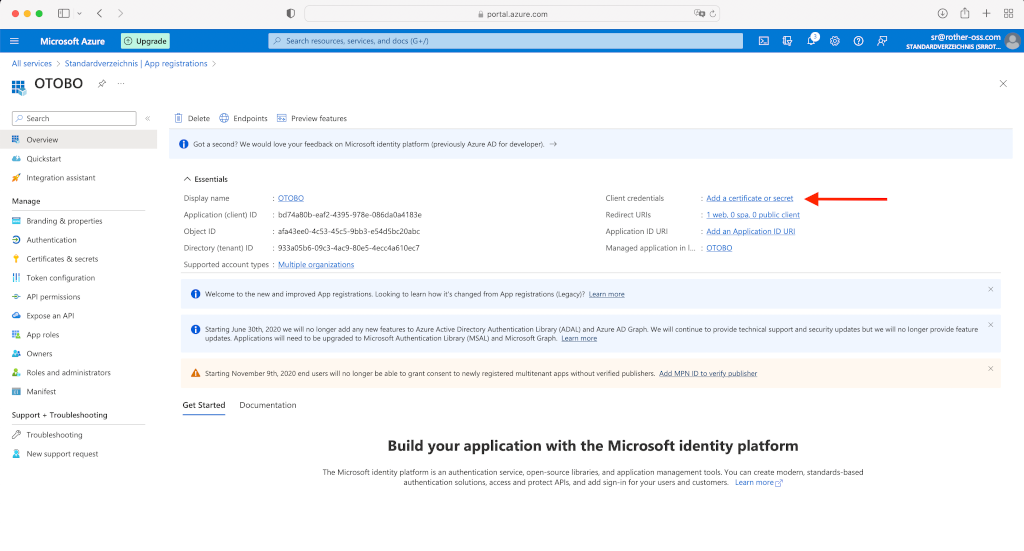Open the more options ellipsis beside OTOBO

coord(121,84)
